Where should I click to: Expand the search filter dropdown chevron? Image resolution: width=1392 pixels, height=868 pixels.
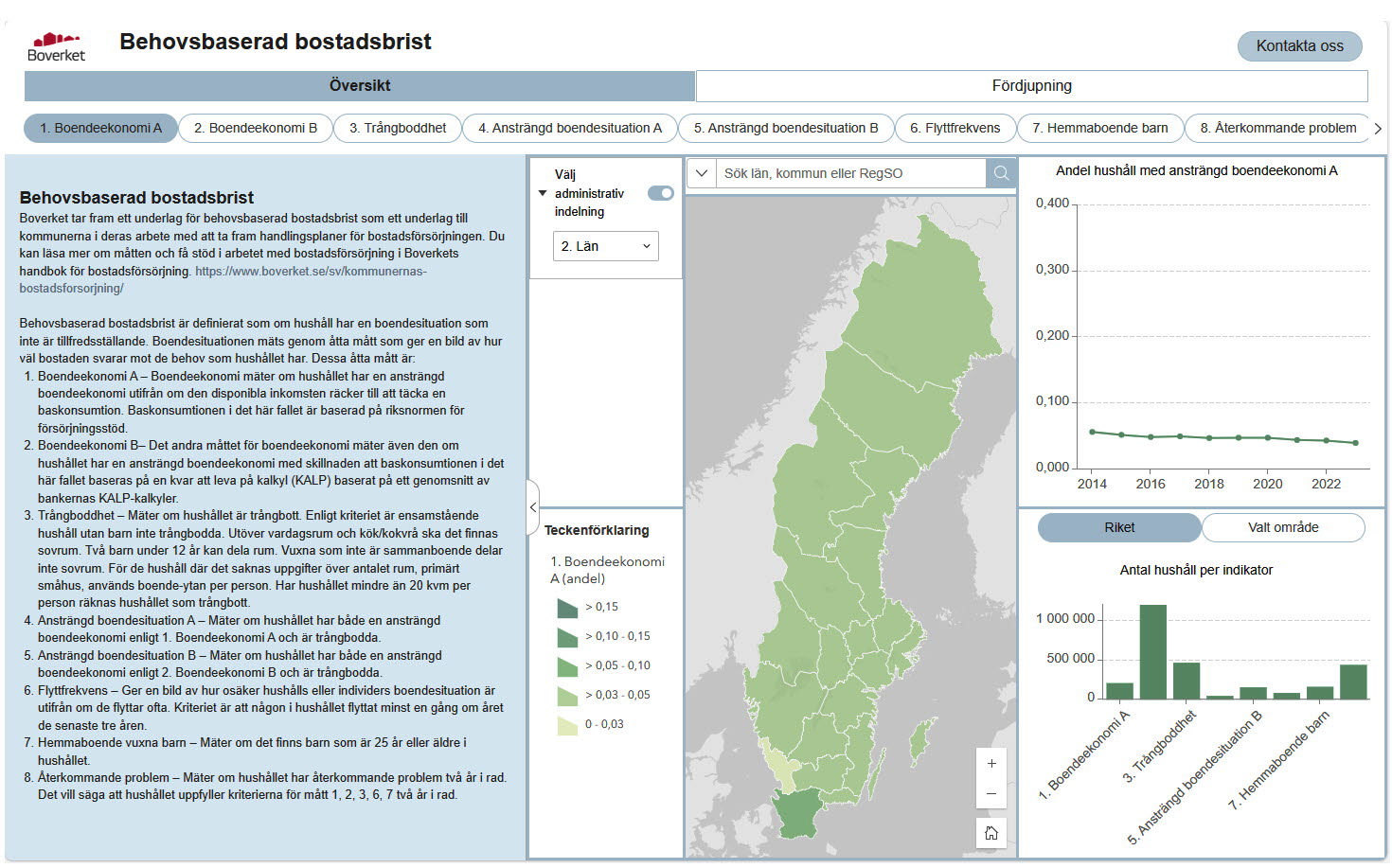702,173
